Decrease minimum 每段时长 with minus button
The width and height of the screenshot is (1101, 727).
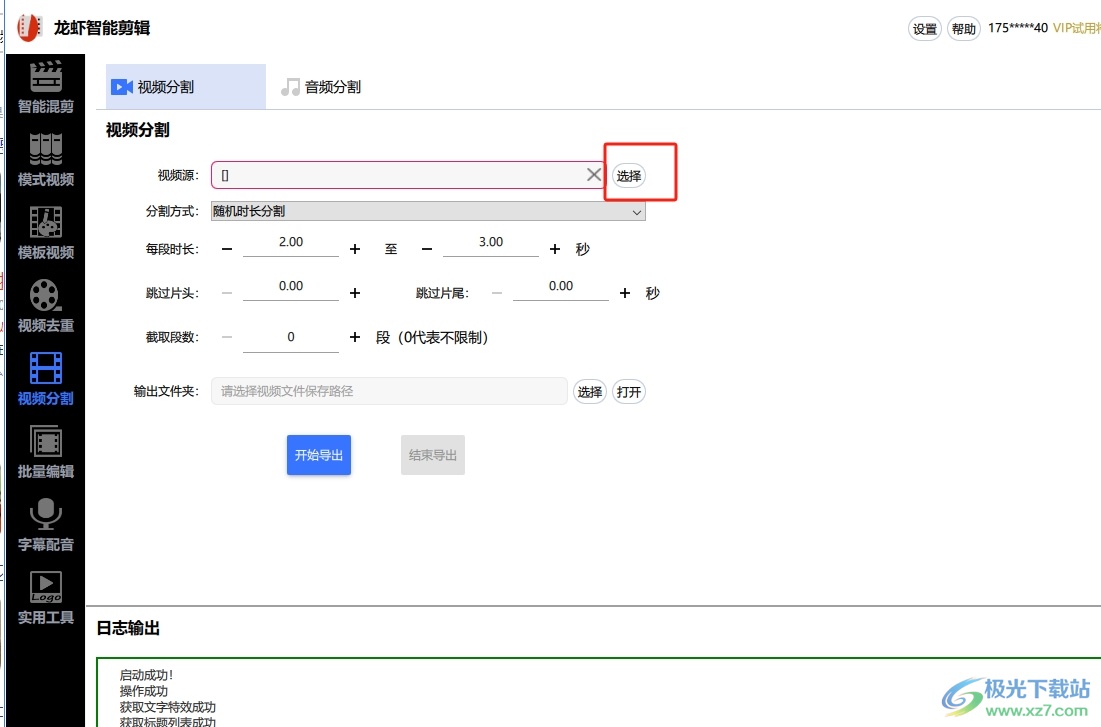pyautogui.click(x=227, y=249)
